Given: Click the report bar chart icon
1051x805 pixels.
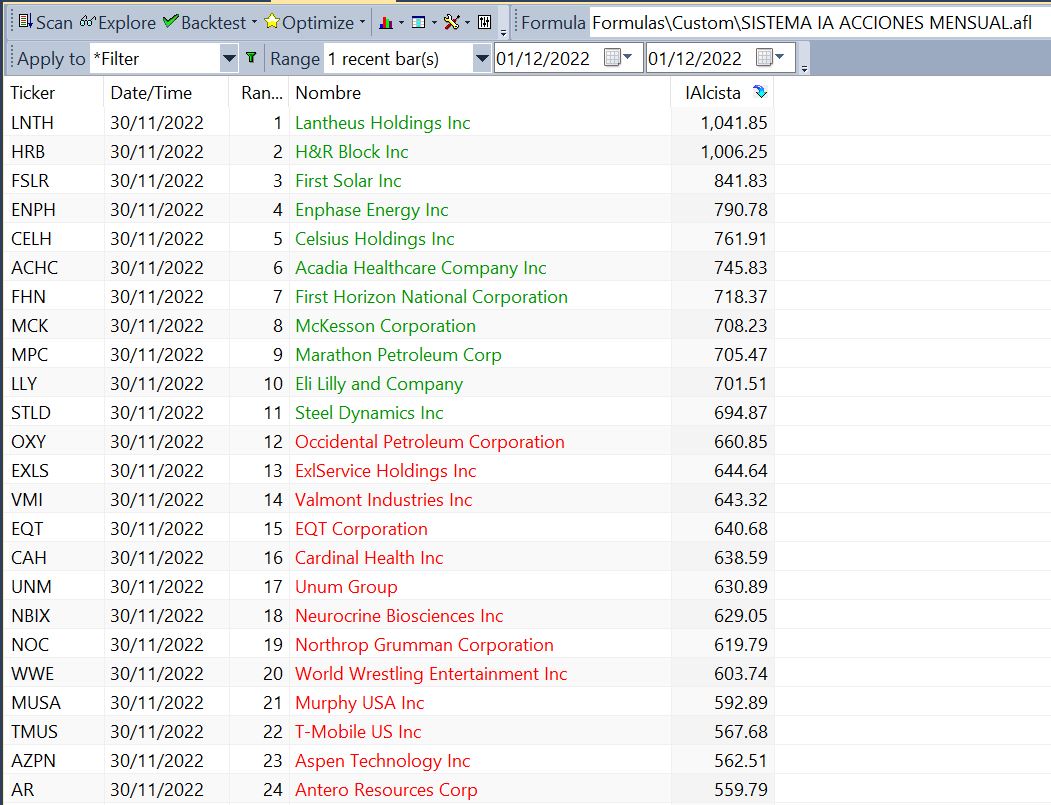Looking at the screenshot, I should point(386,22).
